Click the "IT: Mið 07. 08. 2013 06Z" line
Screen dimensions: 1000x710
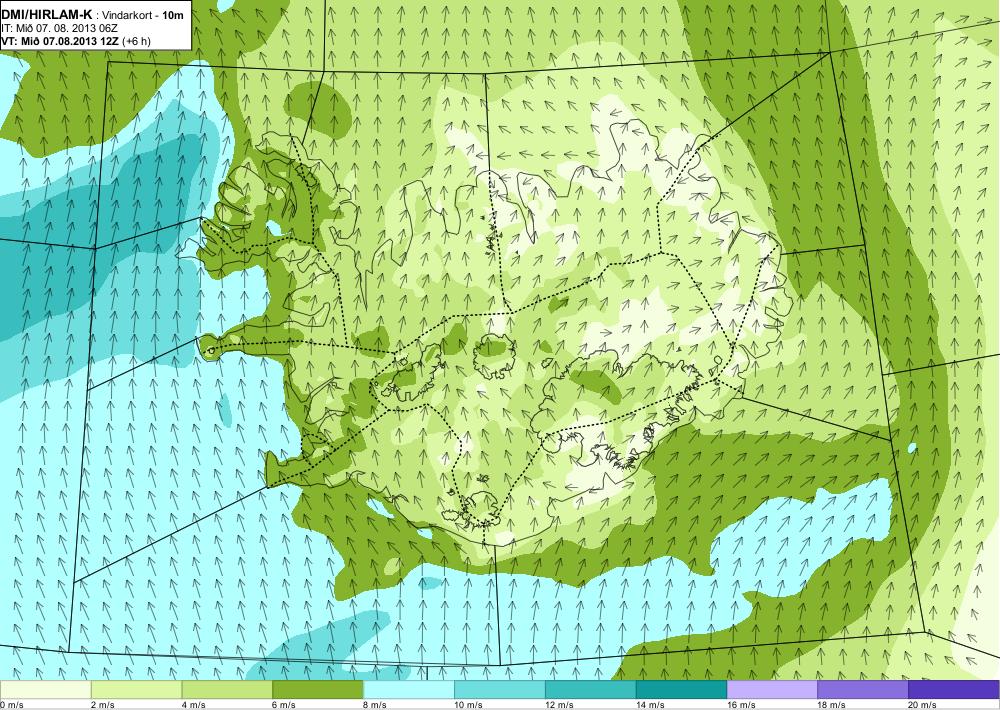59,28
